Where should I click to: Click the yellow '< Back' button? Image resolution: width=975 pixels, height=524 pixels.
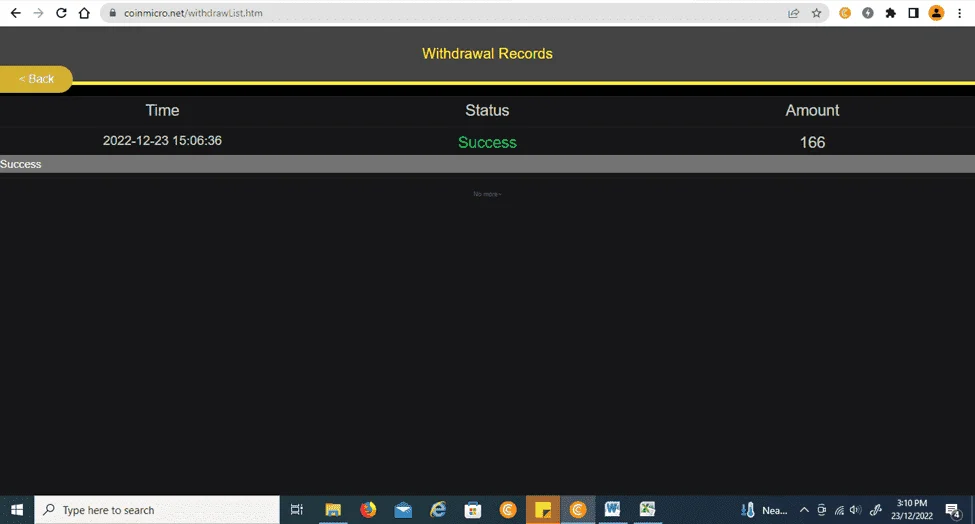coord(36,79)
